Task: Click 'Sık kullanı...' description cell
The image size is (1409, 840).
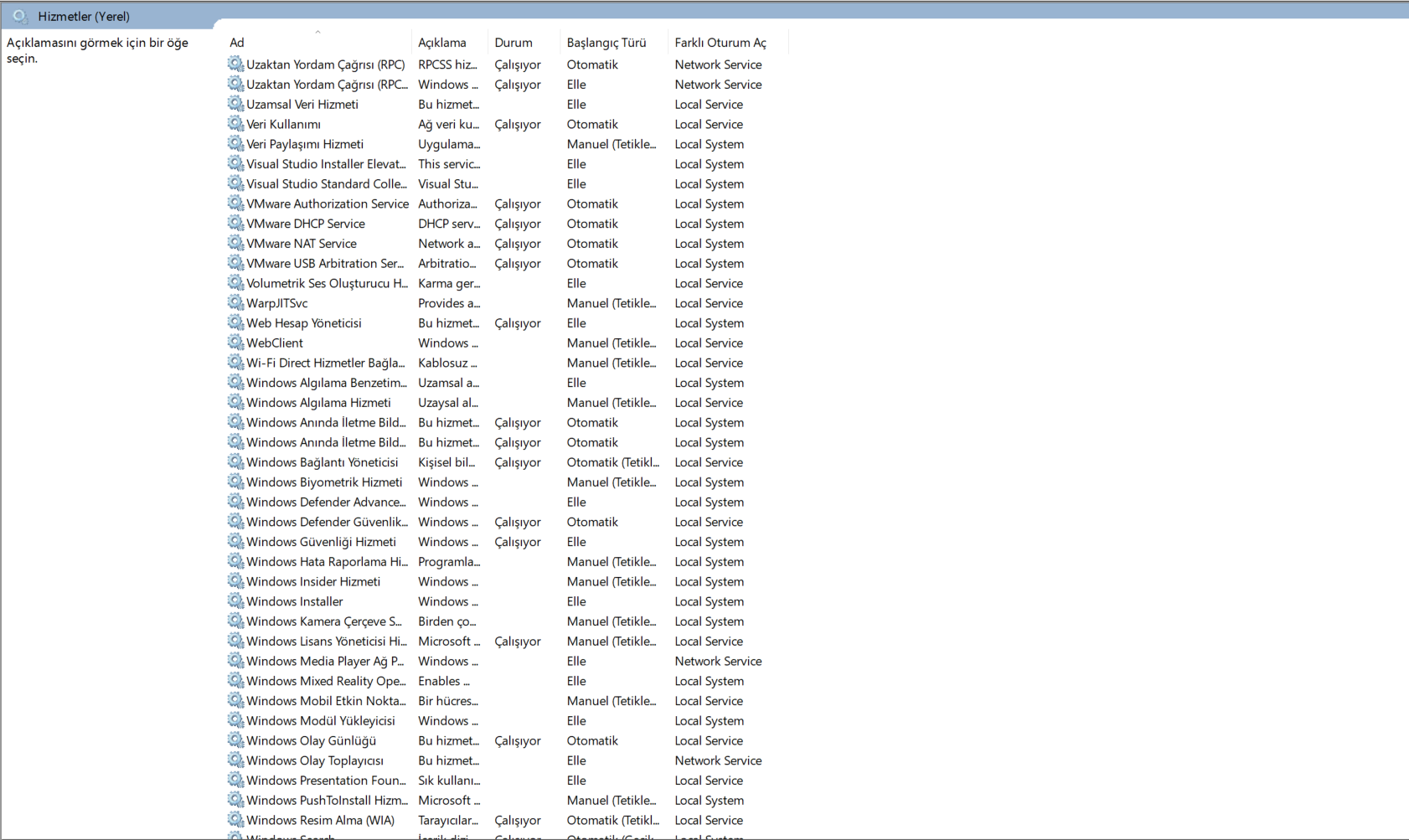Action: click(448, 781)
